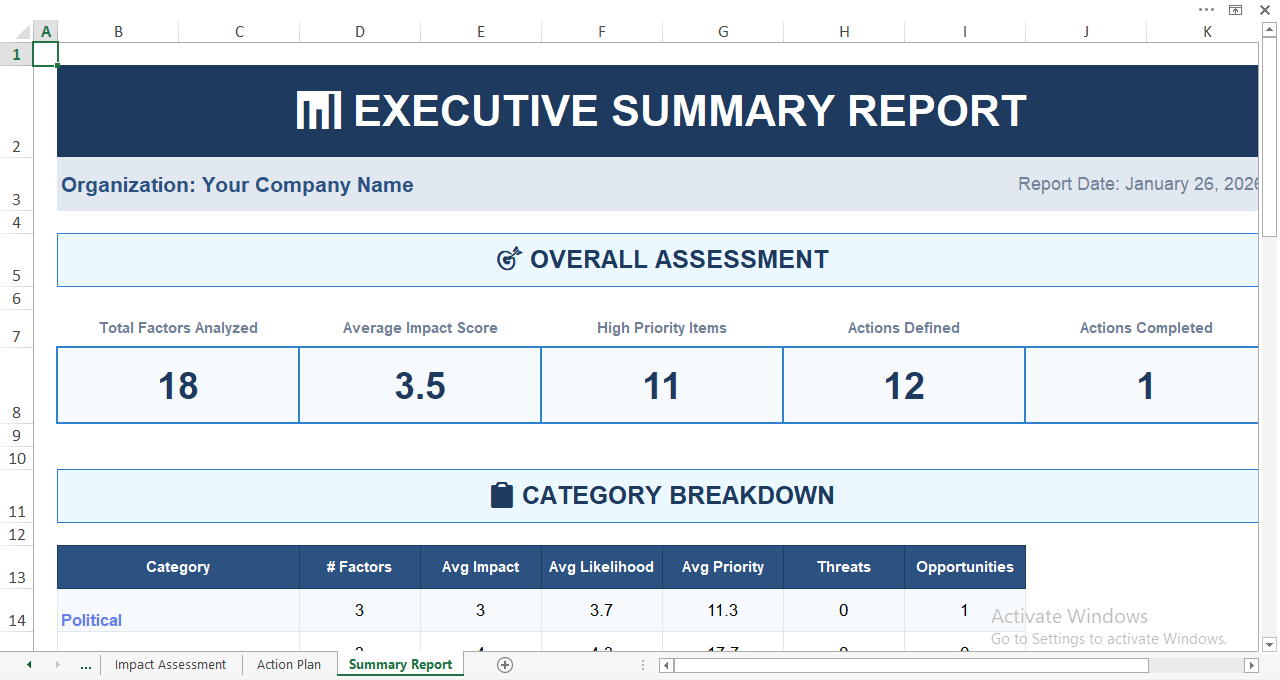Click the value 3.5 cell

pyautogui.click(x=420, y=385)
